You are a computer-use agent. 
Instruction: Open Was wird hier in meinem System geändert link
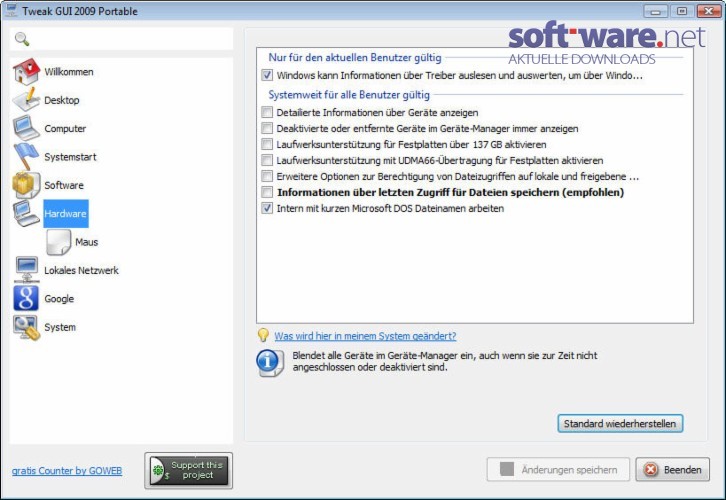coord(365,336)
